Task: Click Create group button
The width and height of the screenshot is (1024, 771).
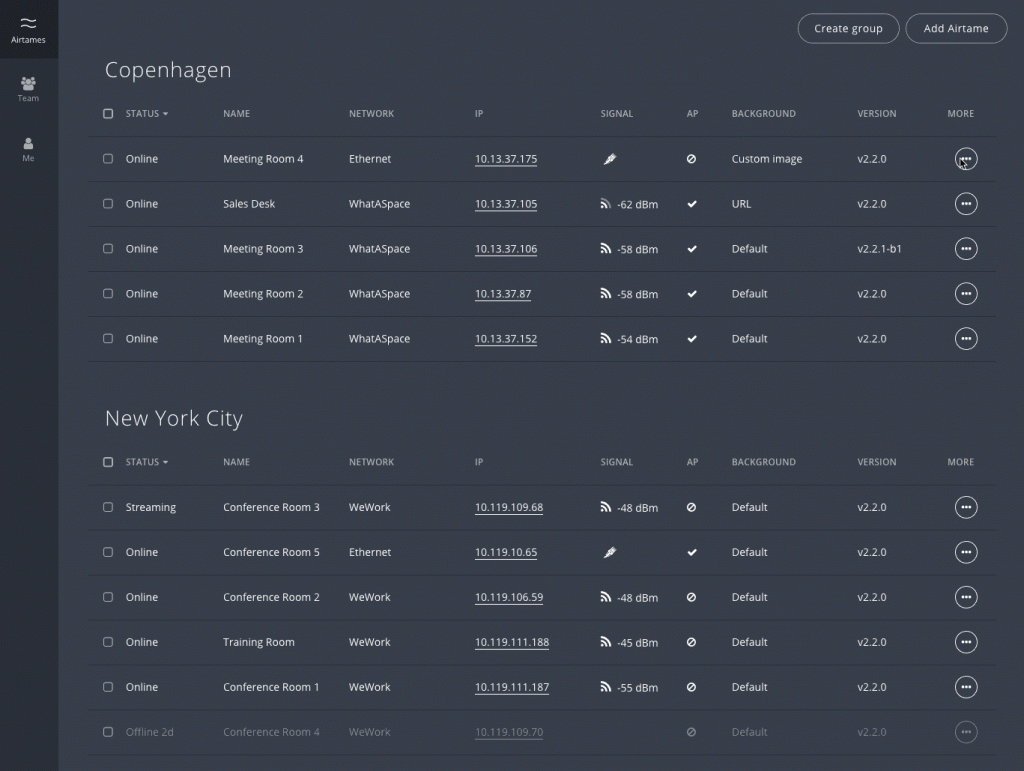Action: [x=848, y=29]
